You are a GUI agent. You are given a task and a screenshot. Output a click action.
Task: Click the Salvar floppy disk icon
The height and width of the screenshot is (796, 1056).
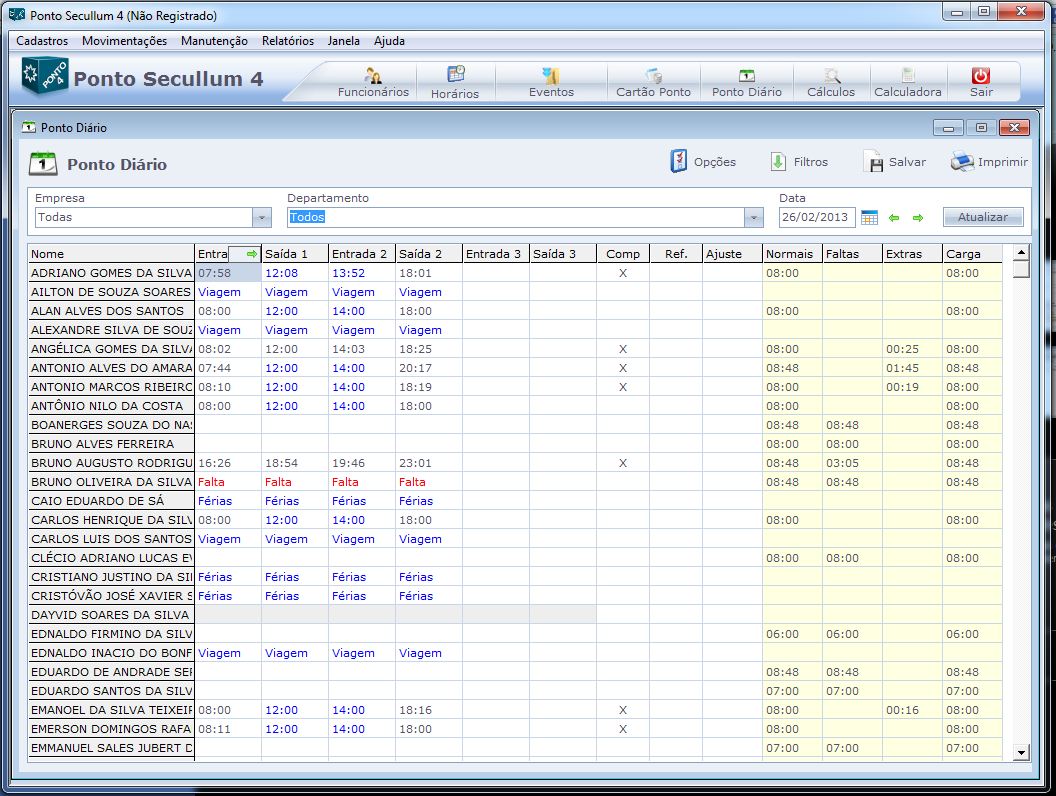point(873,162)
